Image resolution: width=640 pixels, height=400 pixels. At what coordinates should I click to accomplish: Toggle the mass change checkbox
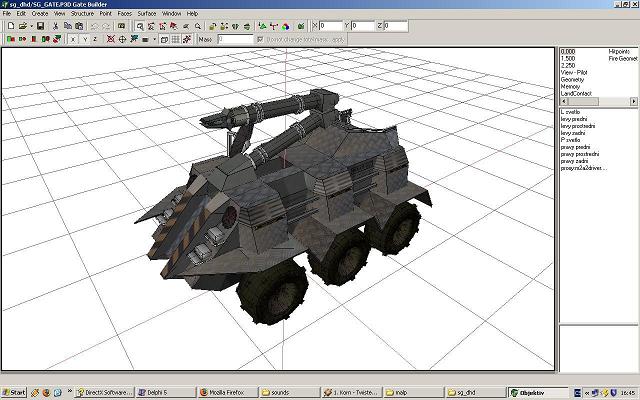[x=260, y=39]
